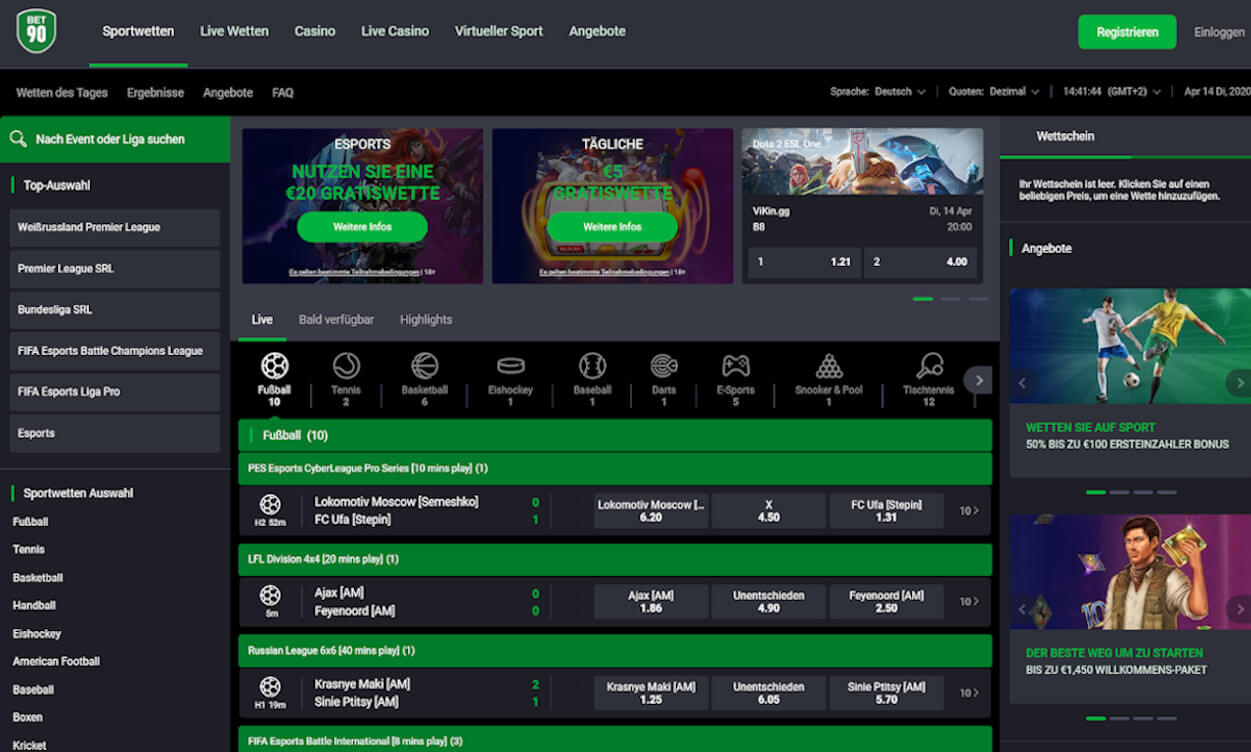The height and width of the screenshot is (752, 1251).
Task: Expand more markets for Lokomotiv Moscow match
Action: [x=969, y=511]
